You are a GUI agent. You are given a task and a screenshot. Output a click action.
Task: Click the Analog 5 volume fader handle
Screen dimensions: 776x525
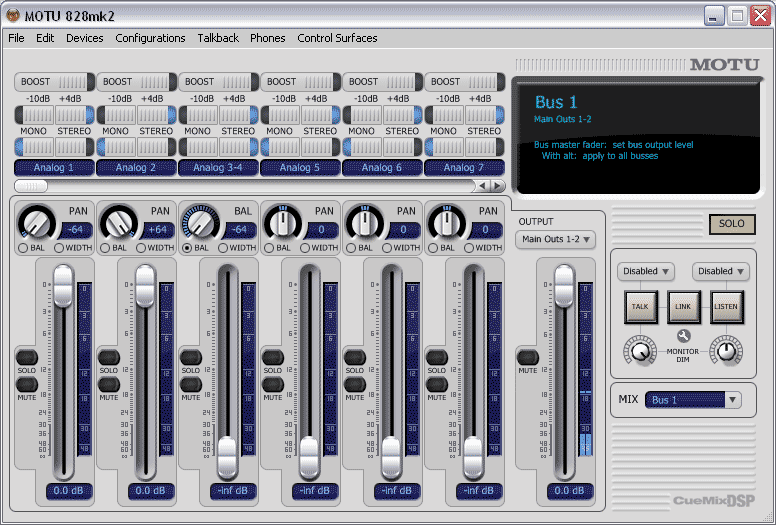click(x=309, y=458)
